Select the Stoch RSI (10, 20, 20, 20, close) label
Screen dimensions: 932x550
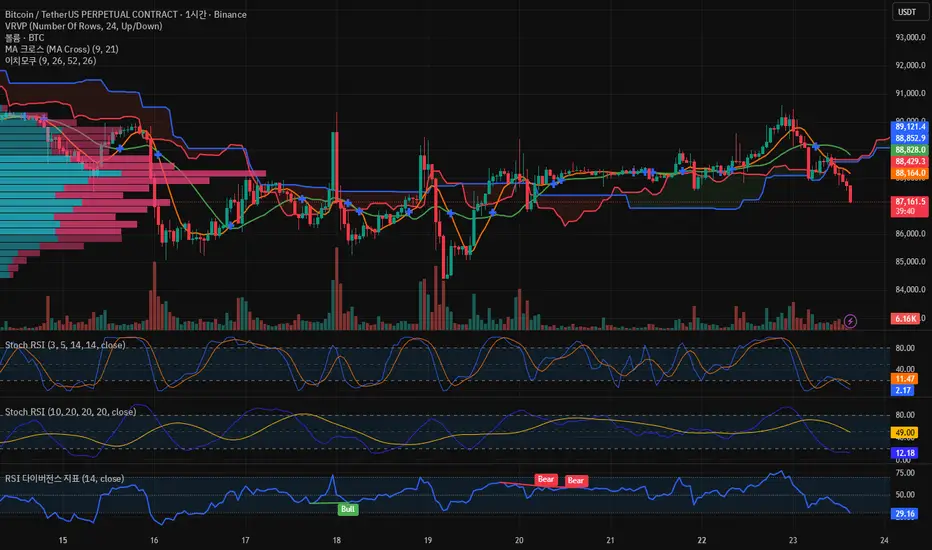point(70,411)
